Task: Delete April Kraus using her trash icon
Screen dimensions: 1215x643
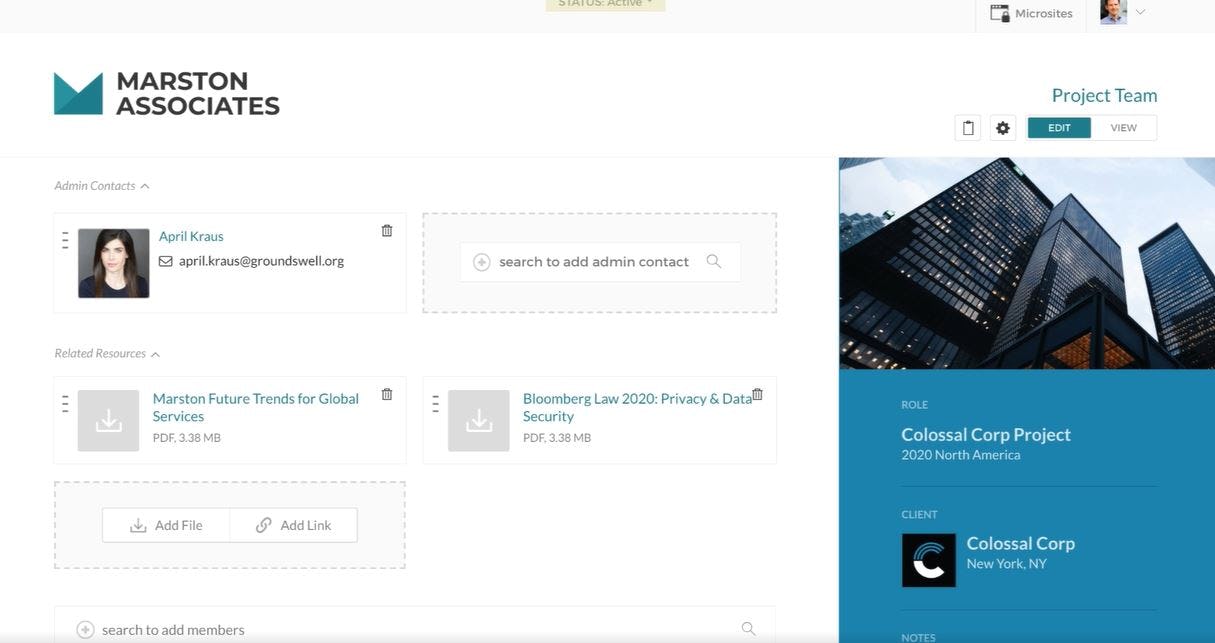Action: click(x=386, y=229)
